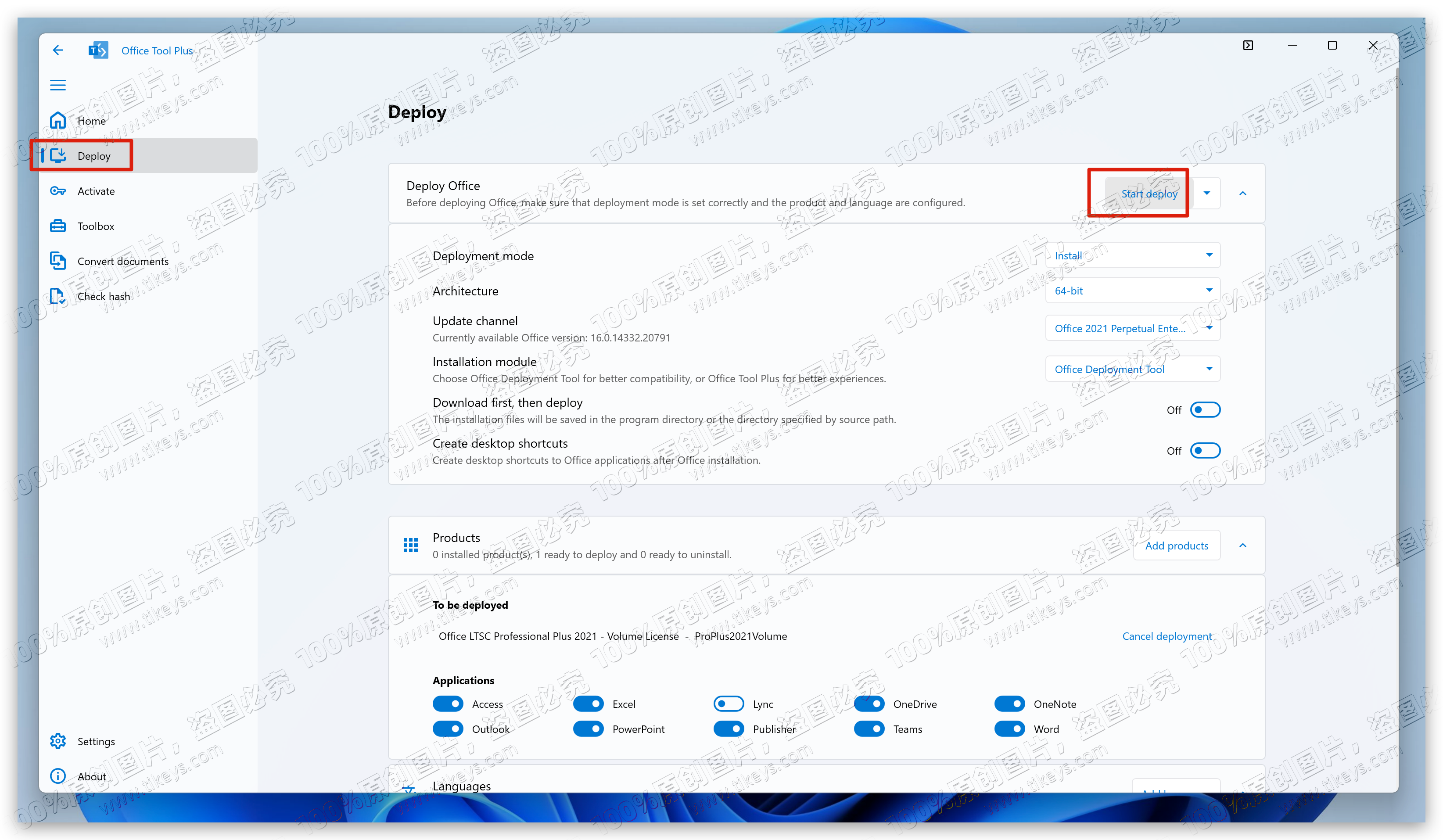
Task: Open the About page
Action: [x=149, y=776]
